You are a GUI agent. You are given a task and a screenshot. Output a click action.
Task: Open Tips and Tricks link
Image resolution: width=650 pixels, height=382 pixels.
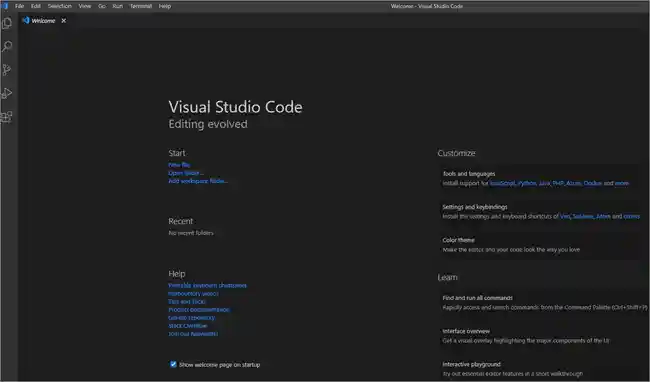pos(187,302)
